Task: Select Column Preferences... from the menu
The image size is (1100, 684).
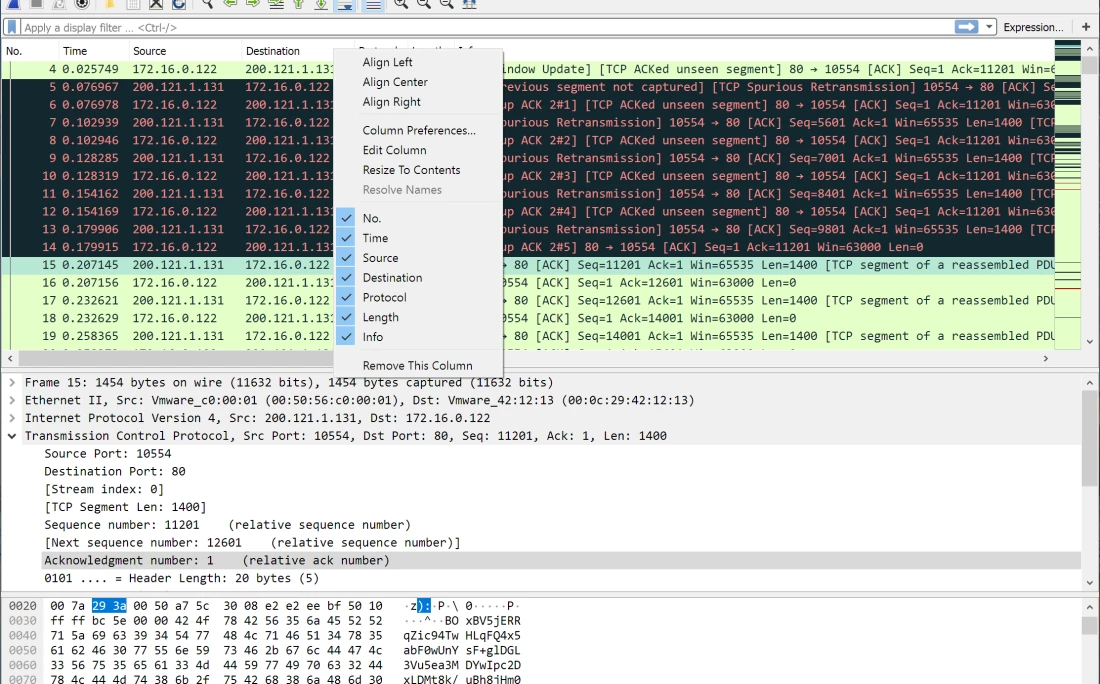Action: coord(419,130)
